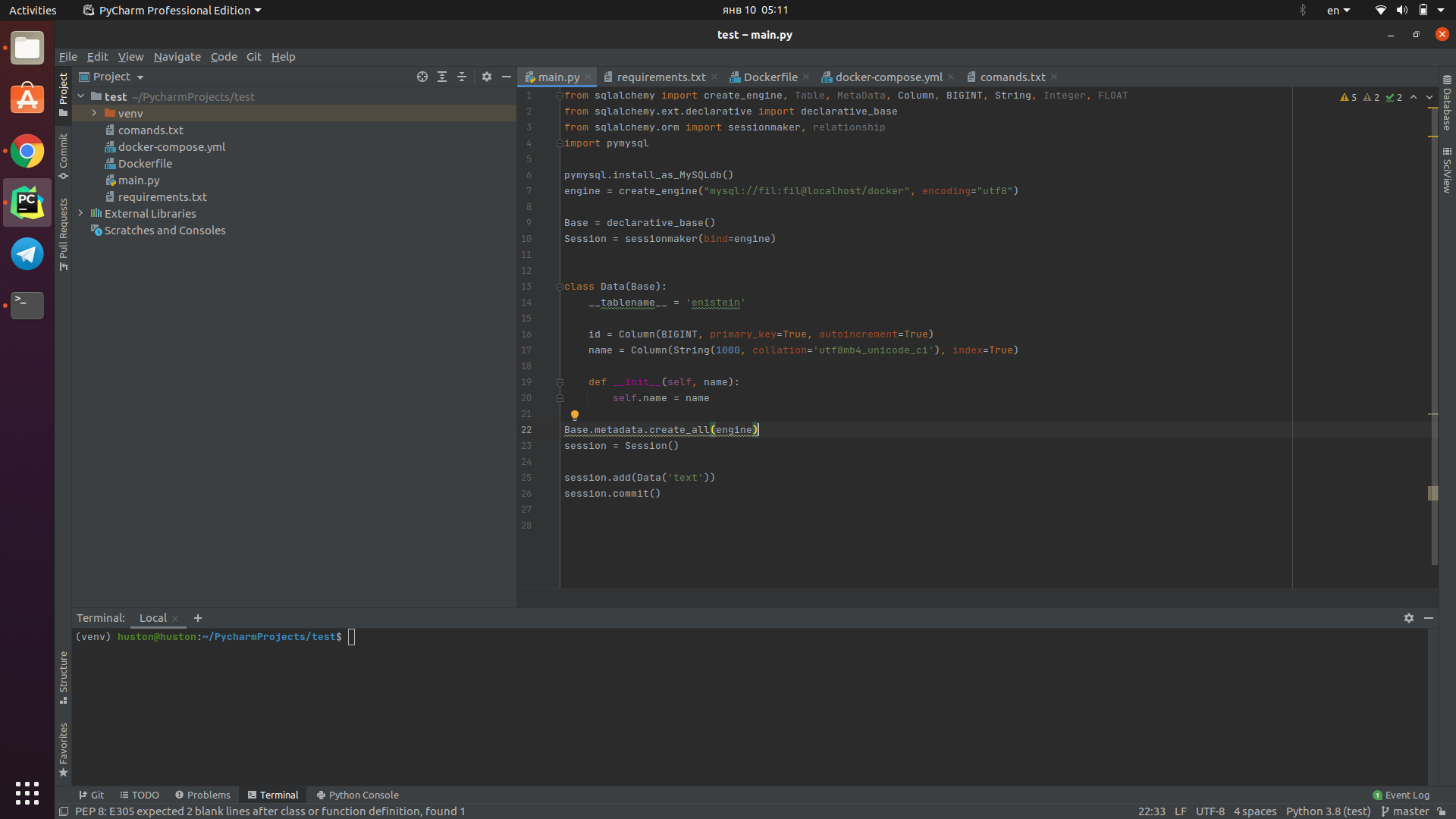Open the Event Log
The width and height of the screenshot is (1456, 819).
click(x=1401, y=795)
